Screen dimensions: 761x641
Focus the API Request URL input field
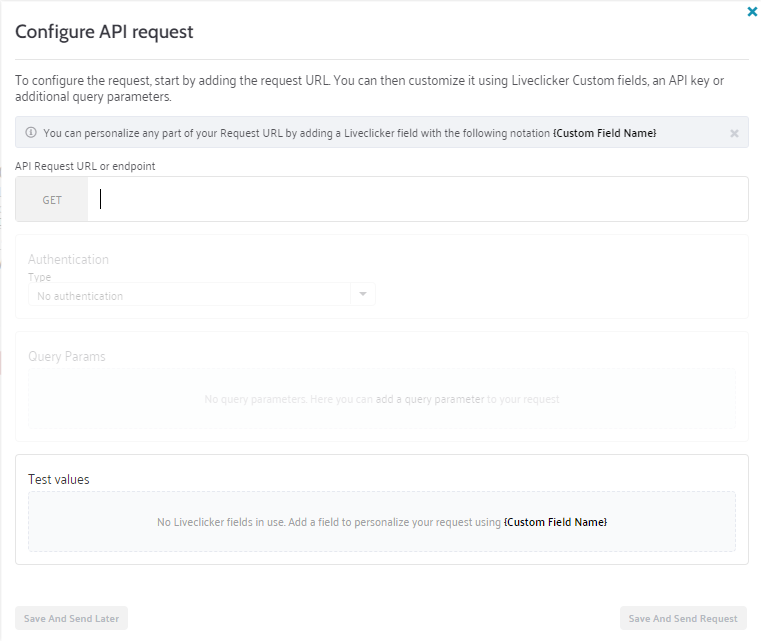[420, 200]
